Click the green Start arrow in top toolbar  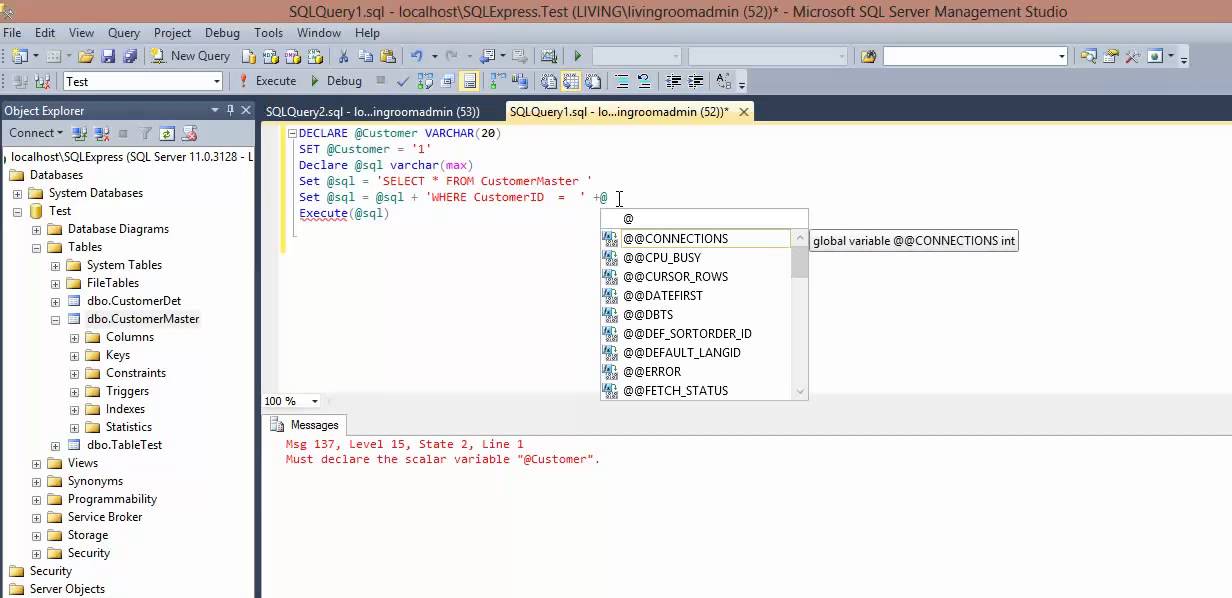click(577, 56)
